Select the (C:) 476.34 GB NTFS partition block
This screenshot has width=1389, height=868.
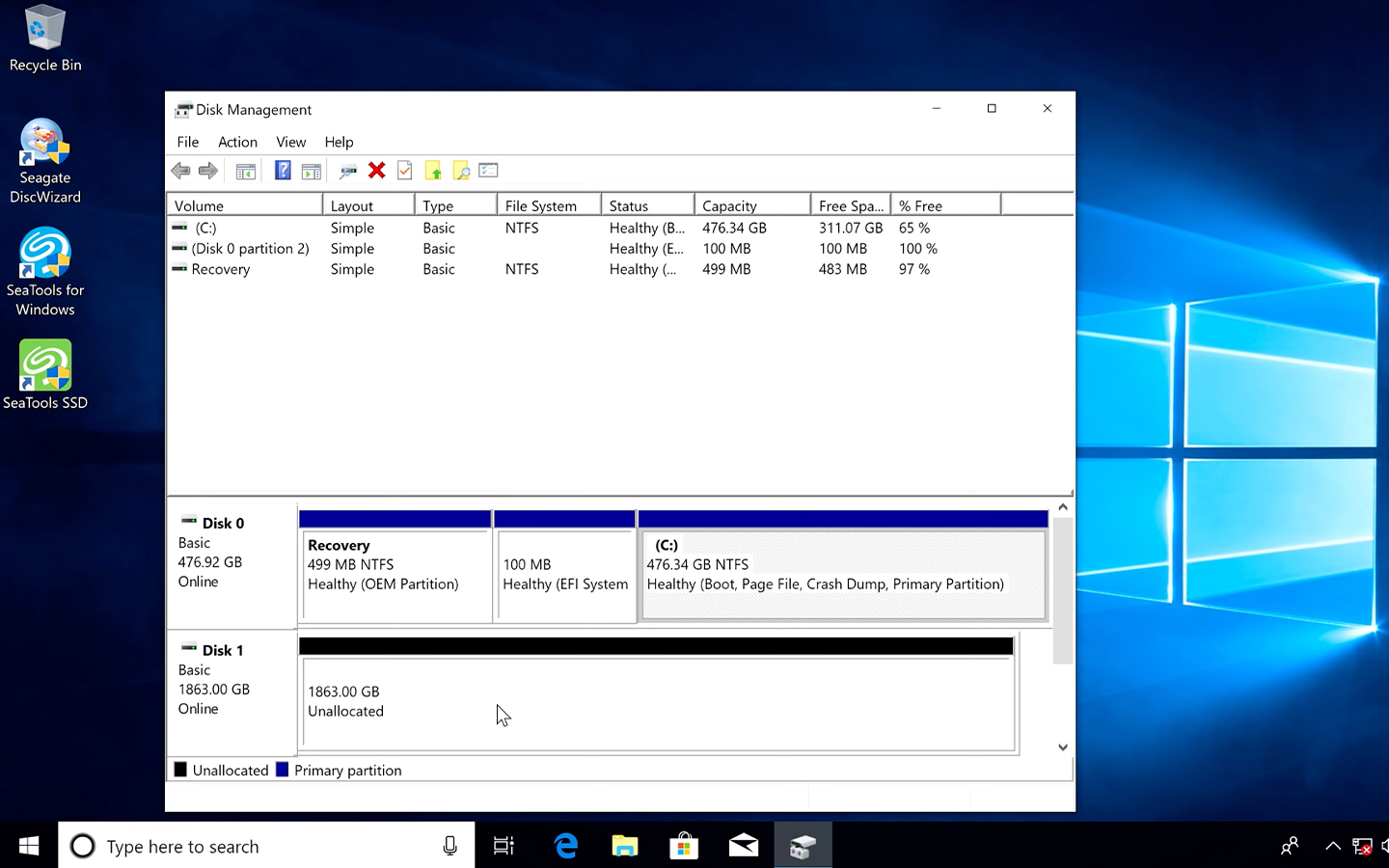point(843,566)
